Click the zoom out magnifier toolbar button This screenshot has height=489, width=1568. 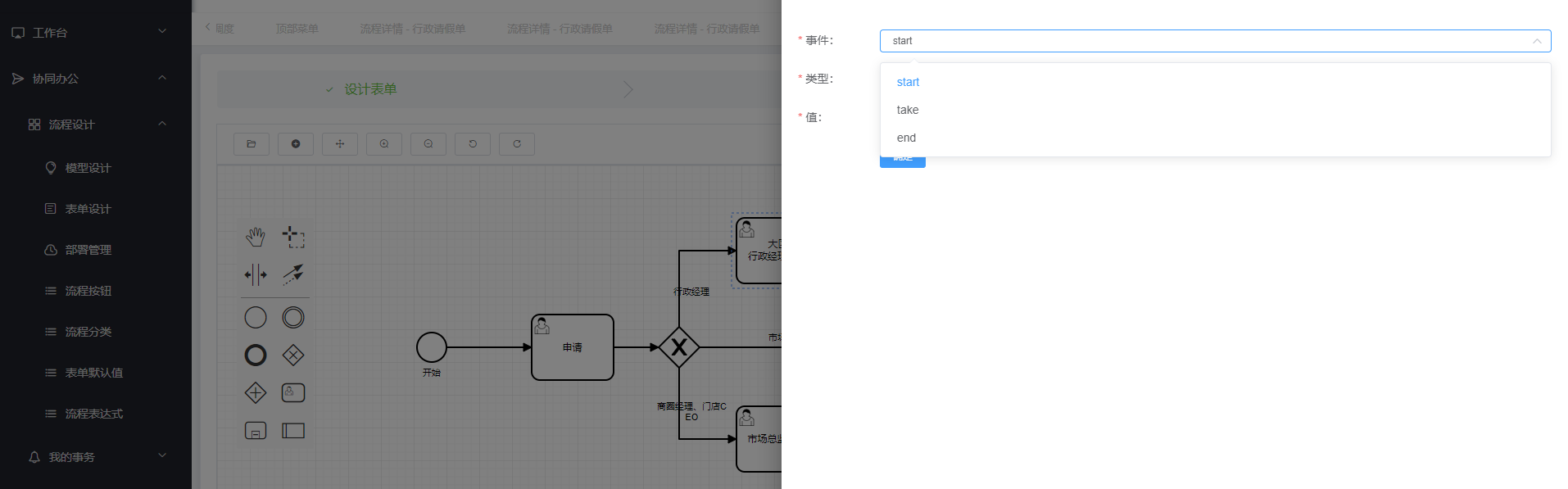pyautogui.click(x=428, y=144)
